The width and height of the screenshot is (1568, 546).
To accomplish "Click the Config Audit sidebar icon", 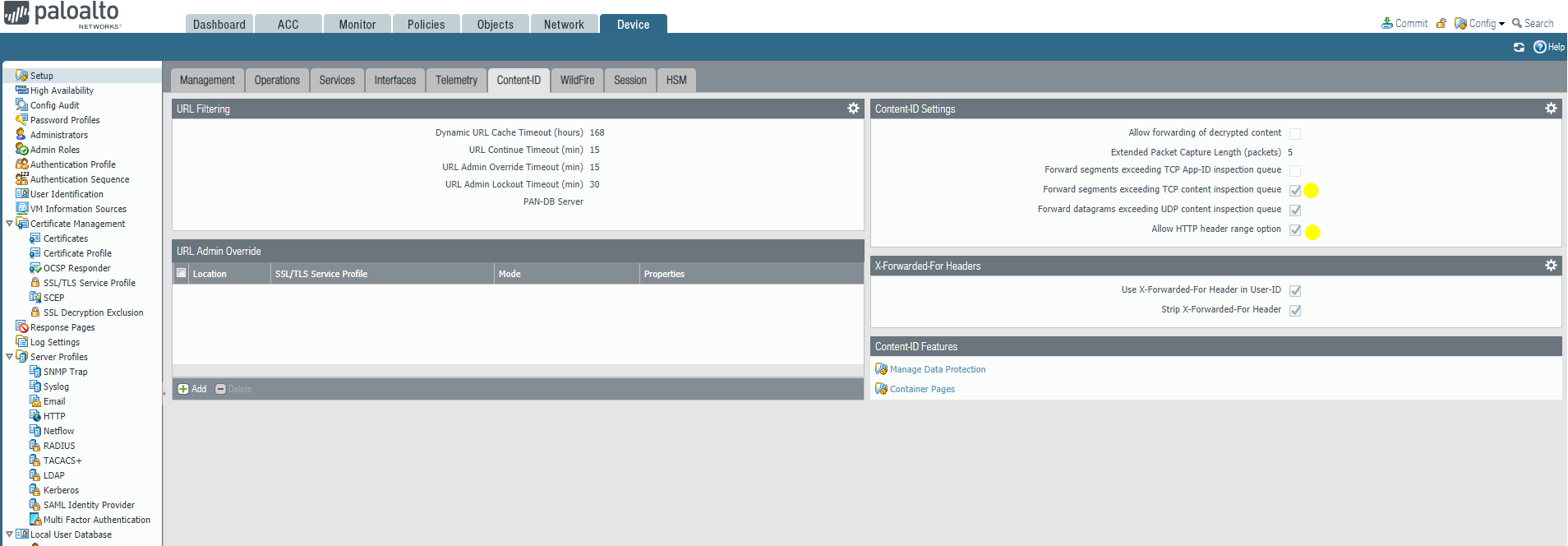I will [21, 104].
